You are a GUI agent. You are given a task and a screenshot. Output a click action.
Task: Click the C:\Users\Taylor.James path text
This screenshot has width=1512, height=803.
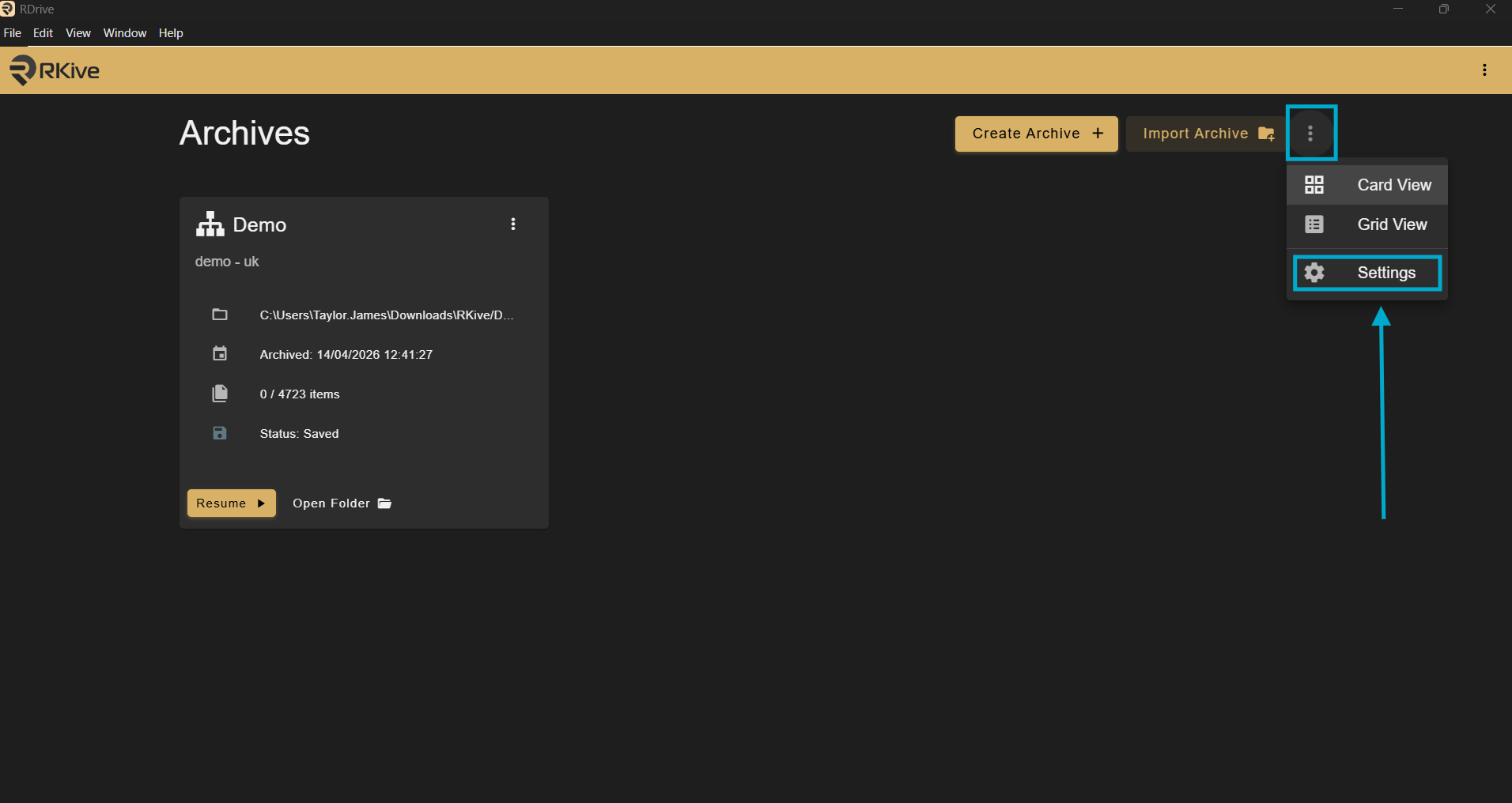(x=387, y=315)
